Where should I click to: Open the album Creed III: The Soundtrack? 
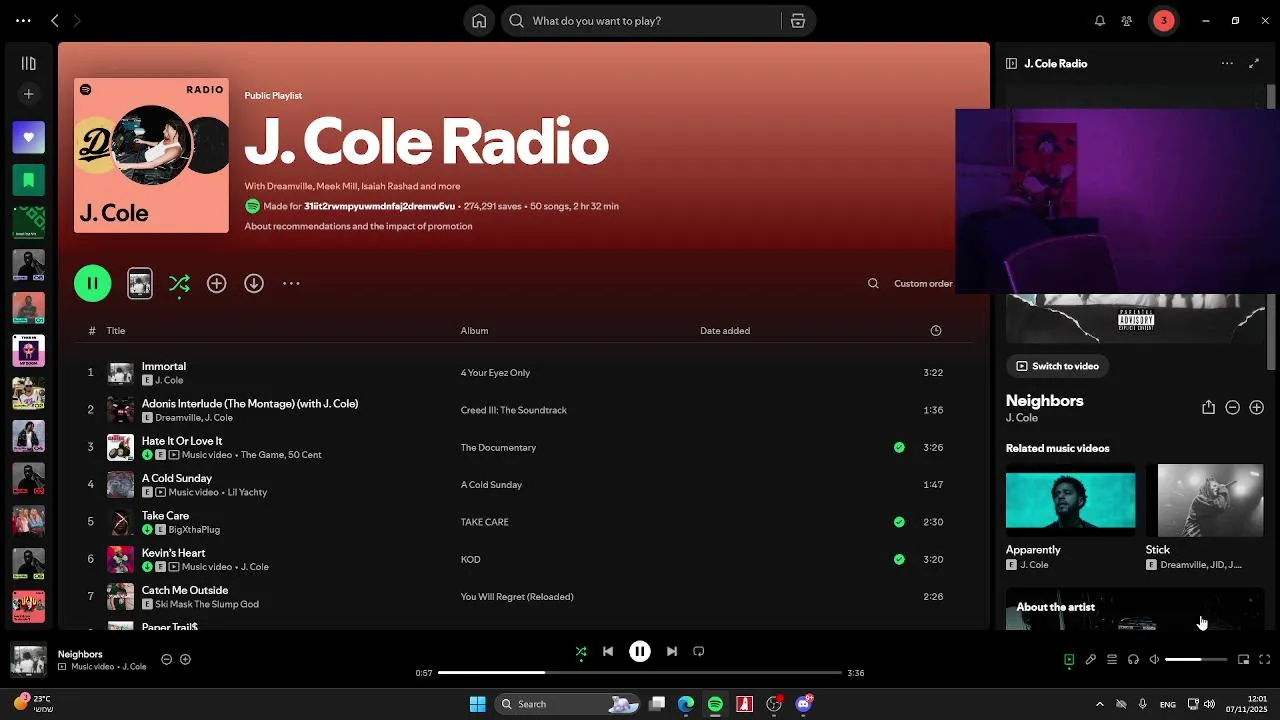pyautogui.click(x=513, y=410)
